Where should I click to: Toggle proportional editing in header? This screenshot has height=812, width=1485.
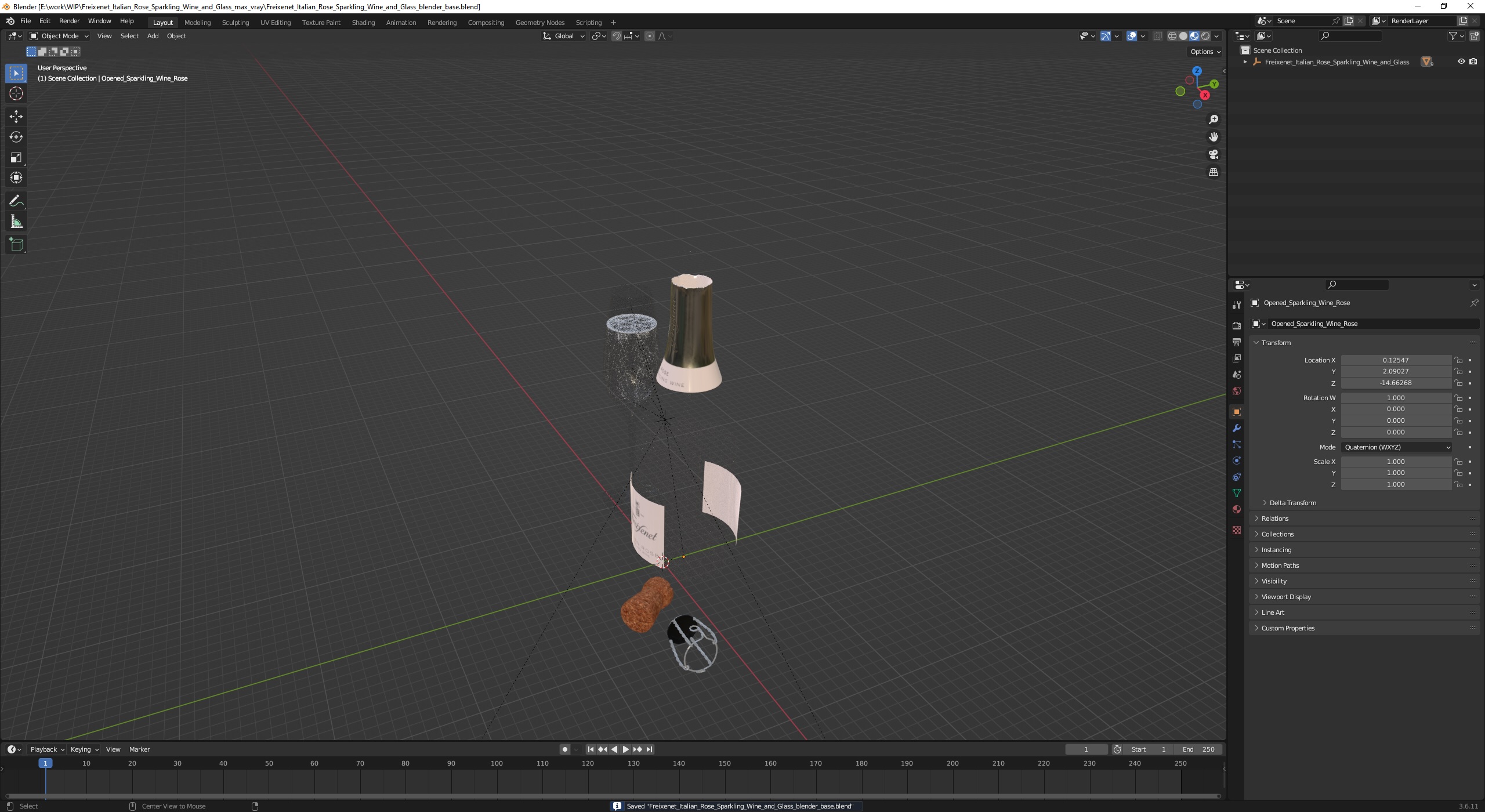click(x=650, y=36)
